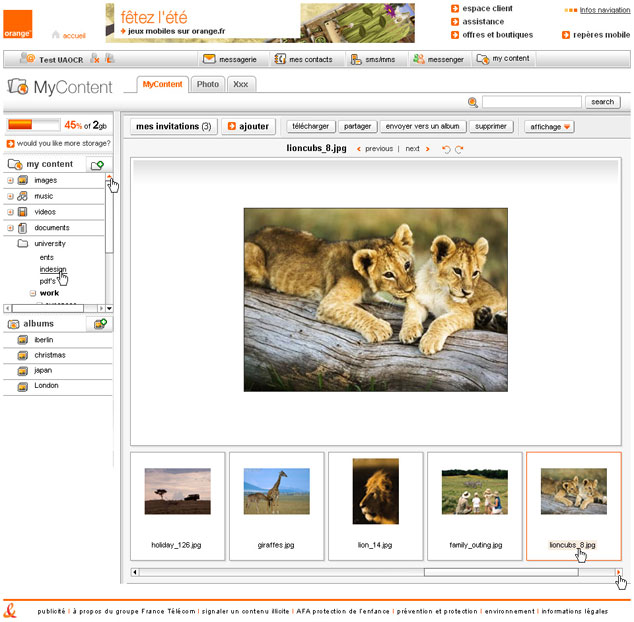Select the pdf's subfolder
This screenshot has width=634, height=622.
(x=47, y=281)
